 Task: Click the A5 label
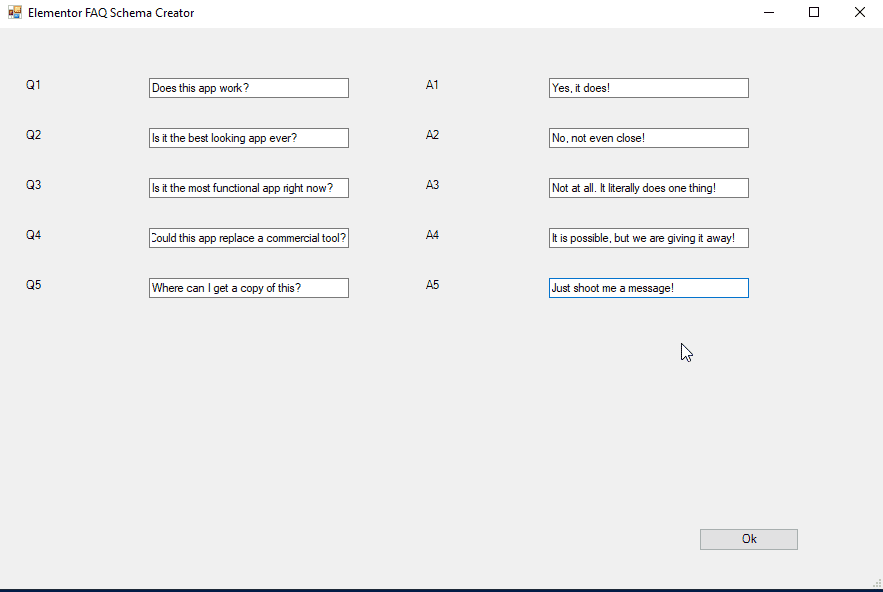tap(432, 285)
